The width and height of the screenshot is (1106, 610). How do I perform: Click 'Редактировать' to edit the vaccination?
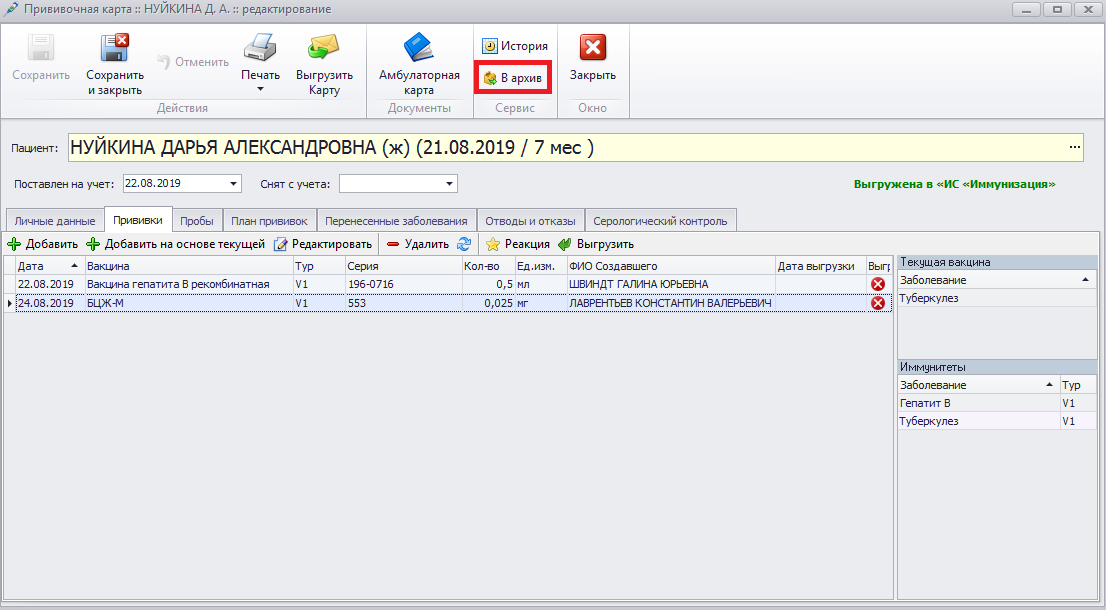[323, 244]
